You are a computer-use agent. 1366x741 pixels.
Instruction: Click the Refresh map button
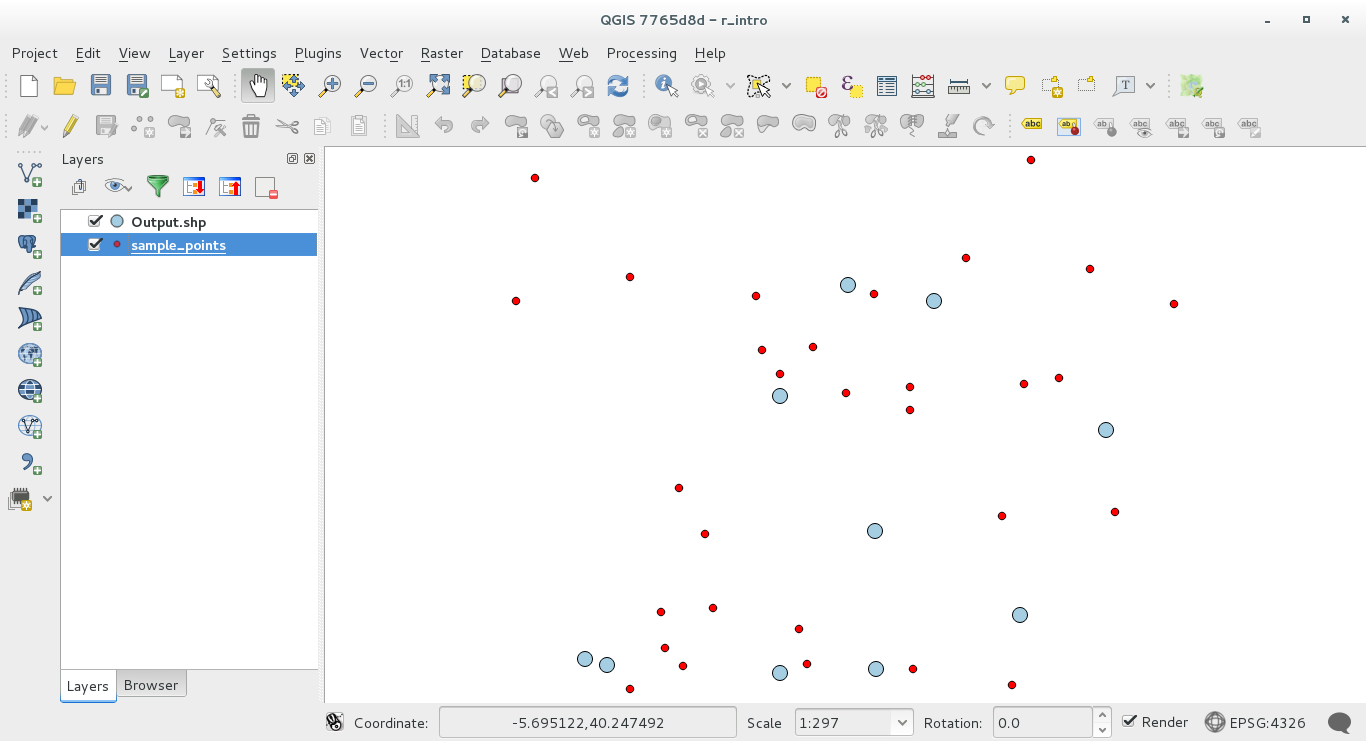[618, 86]
